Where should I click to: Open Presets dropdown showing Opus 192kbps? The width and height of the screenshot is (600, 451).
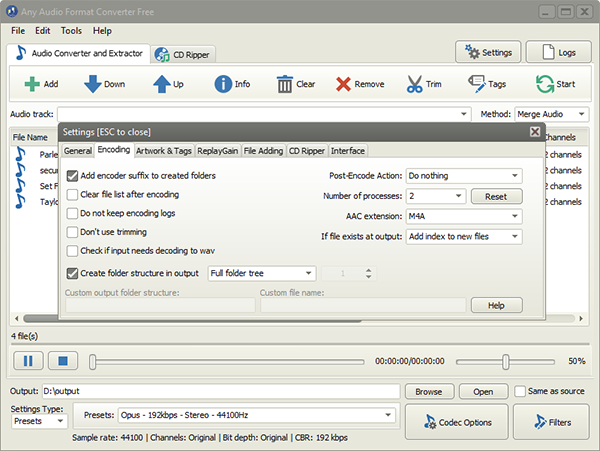(x=256, y=415)
